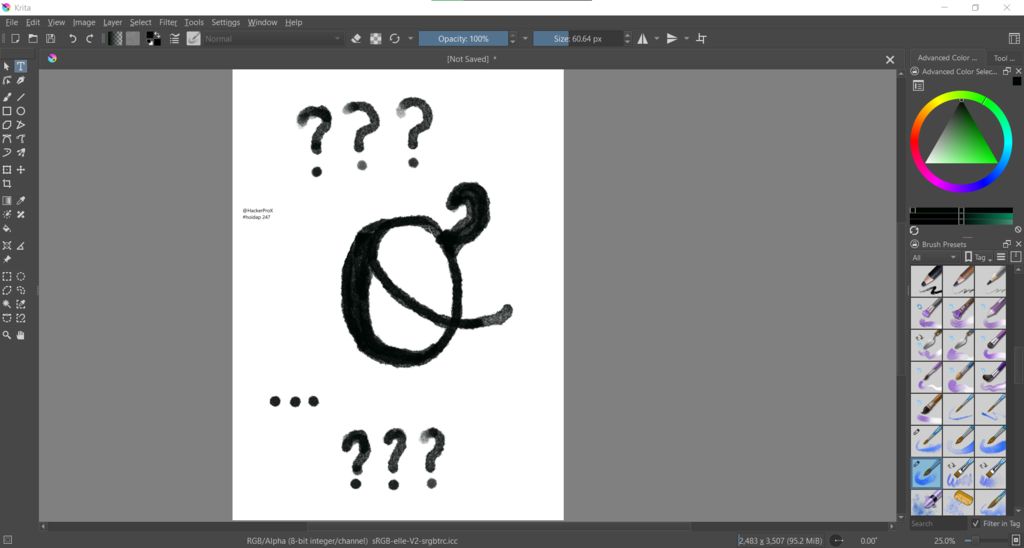Screen dimensions: 1024x548
Task: Toggle the eraser mode button
Action: pyautogui.click(x=356, y=39)
